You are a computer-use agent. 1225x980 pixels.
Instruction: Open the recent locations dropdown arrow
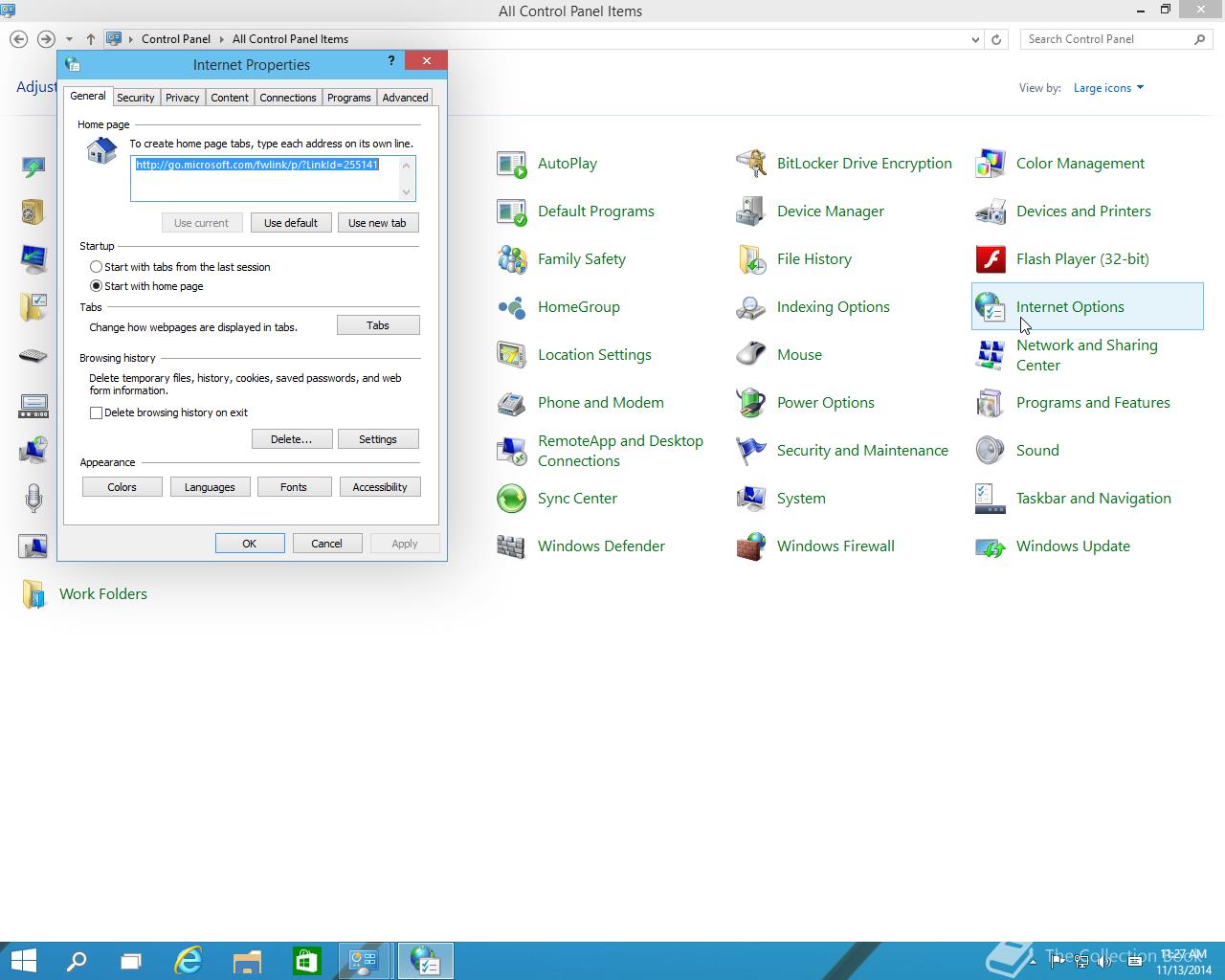pyautogui.click(x=69, y=39)
